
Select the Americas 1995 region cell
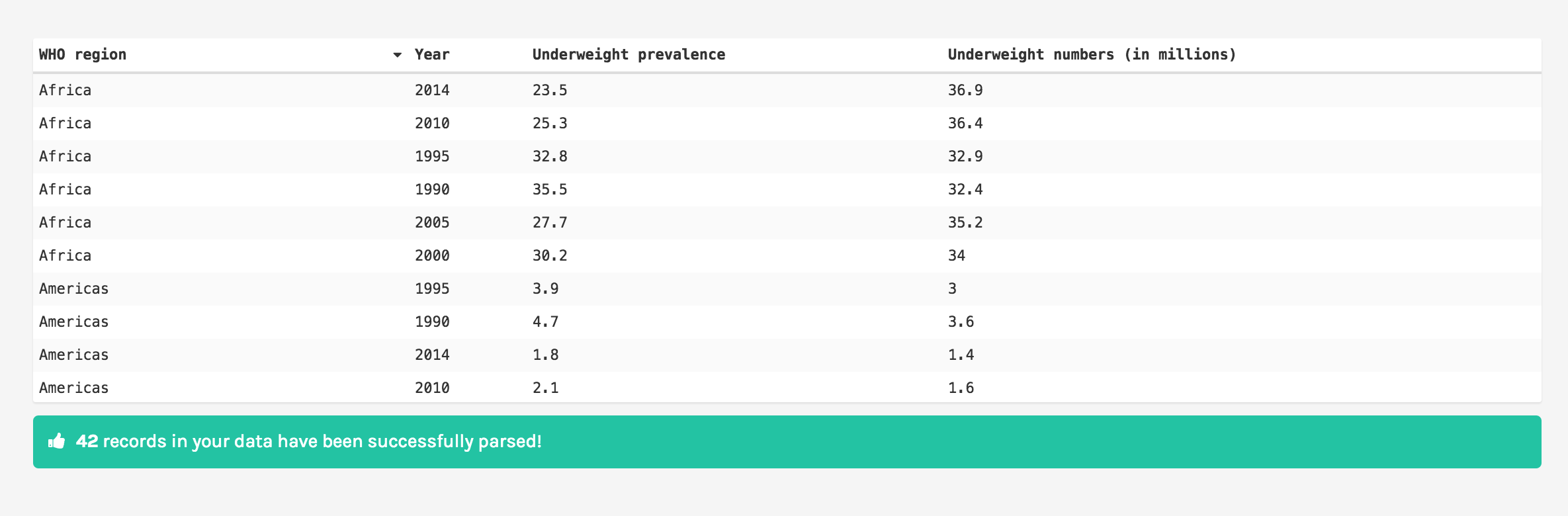pos(73,289)
